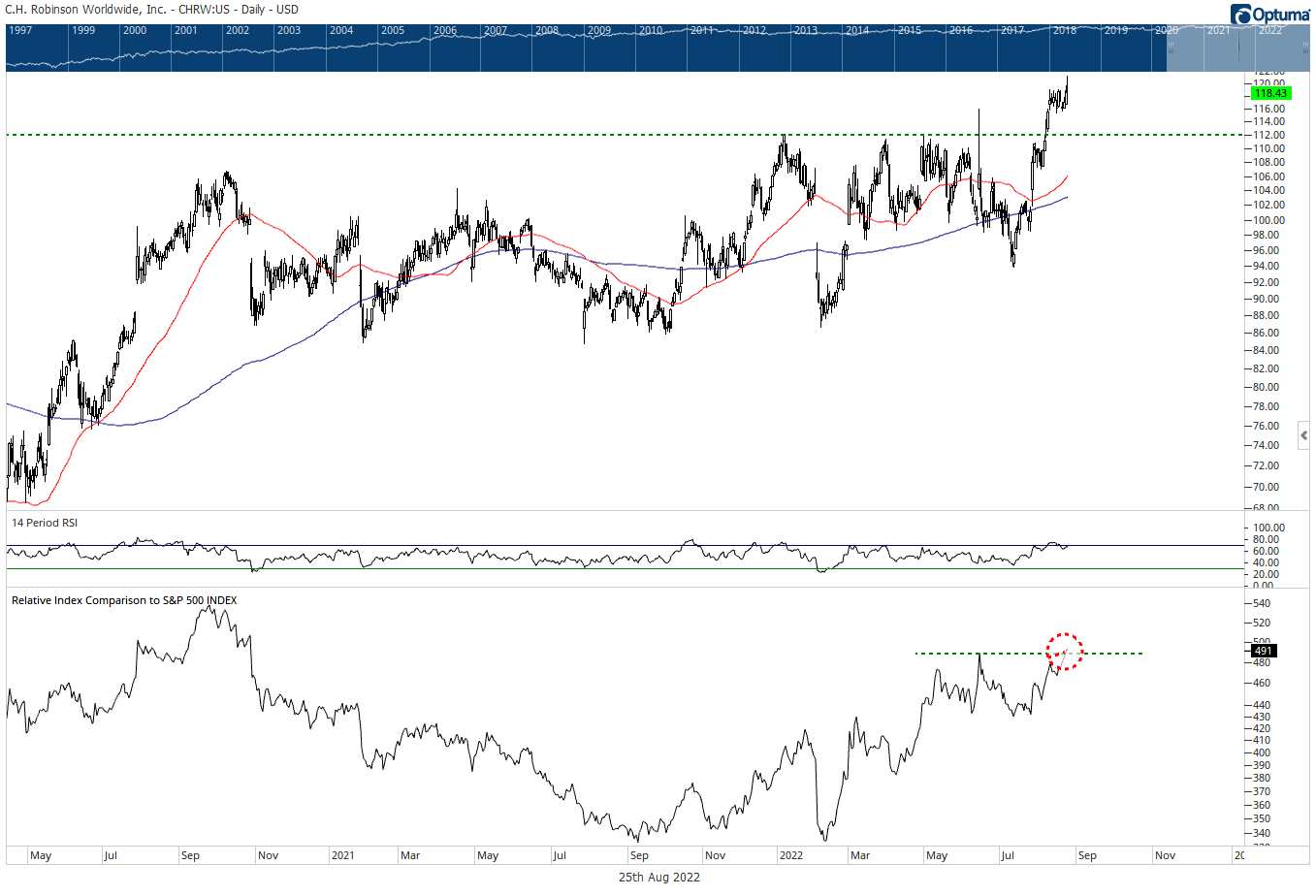Click the current price tag 118.43

tap(1270, 93)
